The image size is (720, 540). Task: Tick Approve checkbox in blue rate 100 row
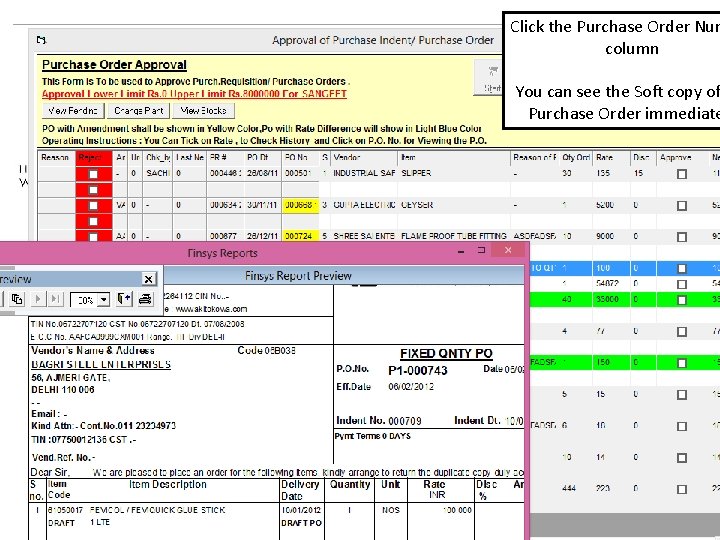[x=682, y=269]
